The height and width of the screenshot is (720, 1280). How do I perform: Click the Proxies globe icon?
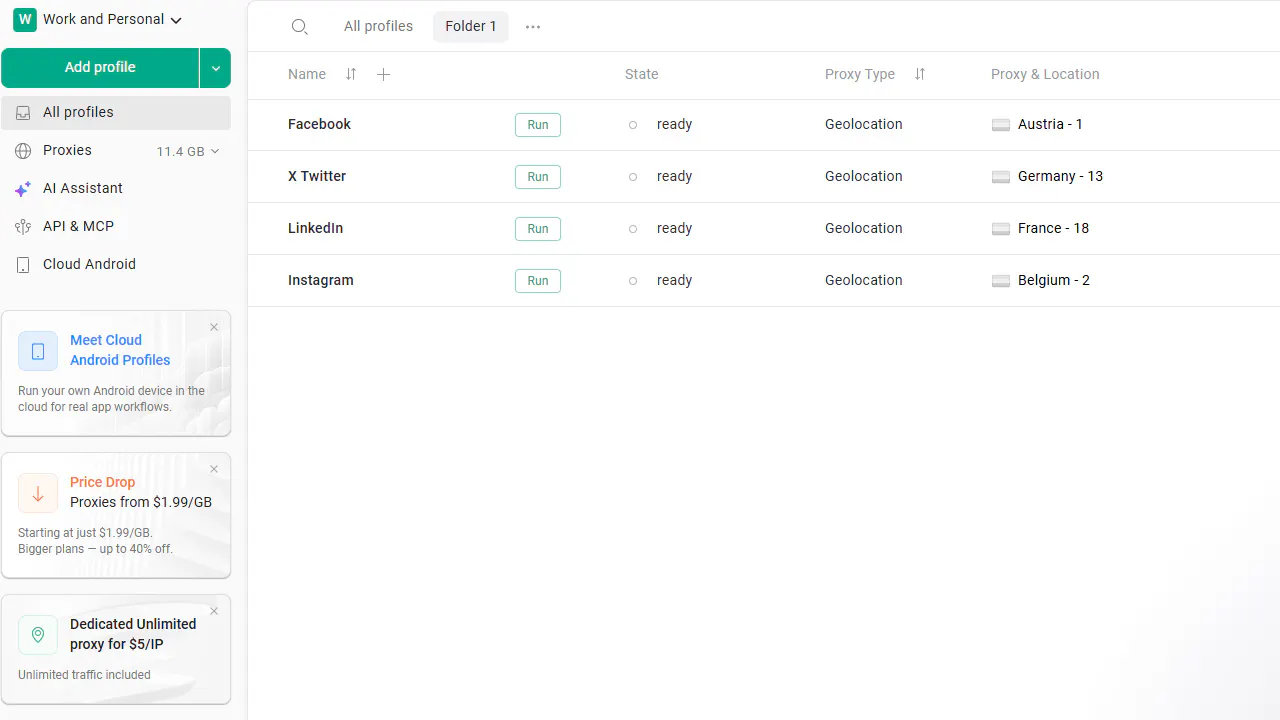pyautogui.click(x=23, y=151)
